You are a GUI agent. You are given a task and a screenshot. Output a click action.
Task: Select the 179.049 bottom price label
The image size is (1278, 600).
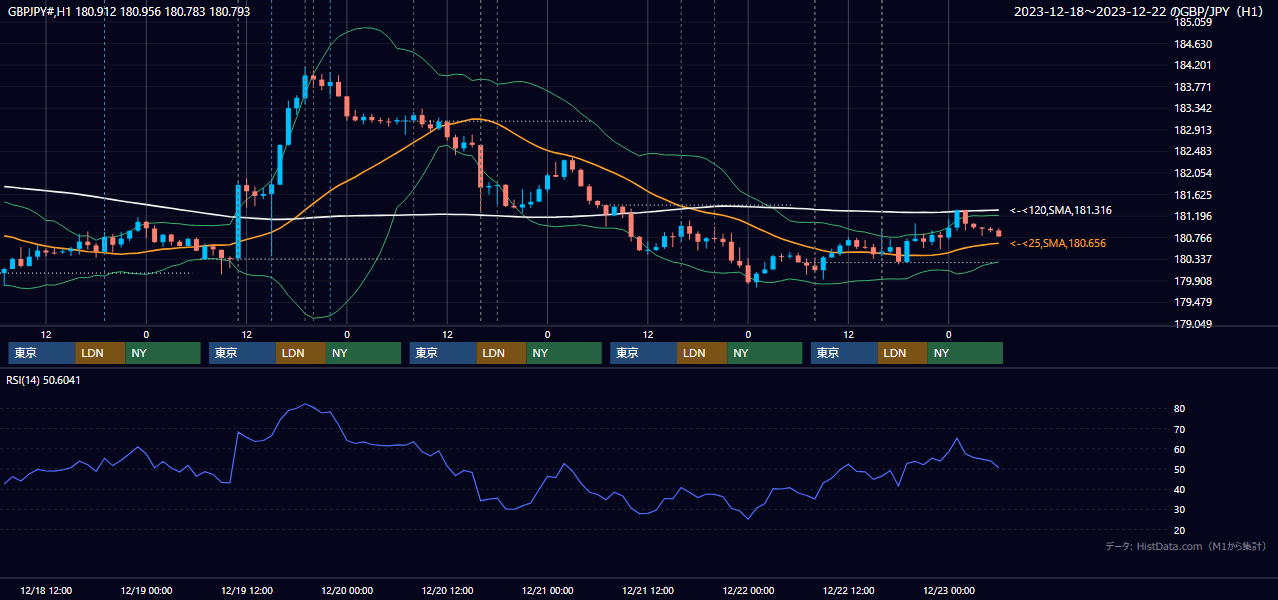[1193, 324]
